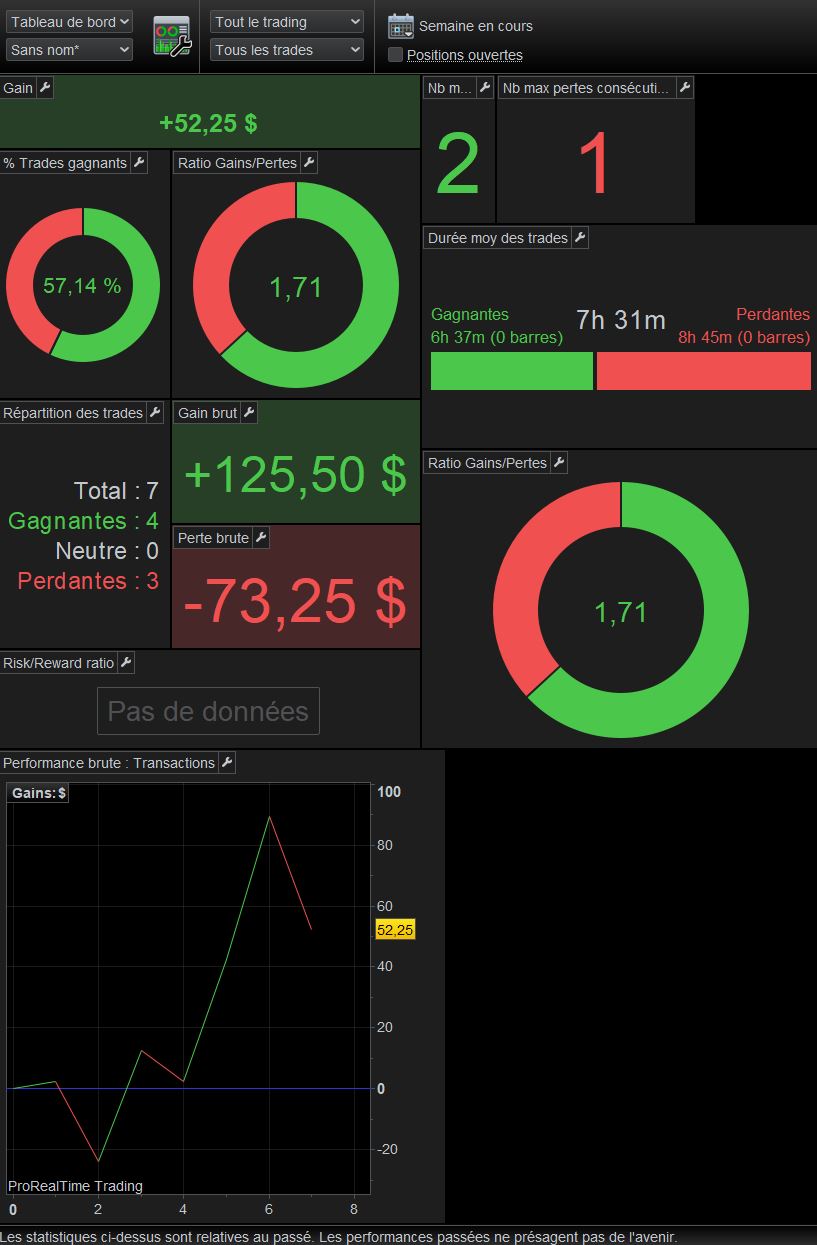
Task: Open wrench settings for Répartition des trades
Action: tap(155, 413)
